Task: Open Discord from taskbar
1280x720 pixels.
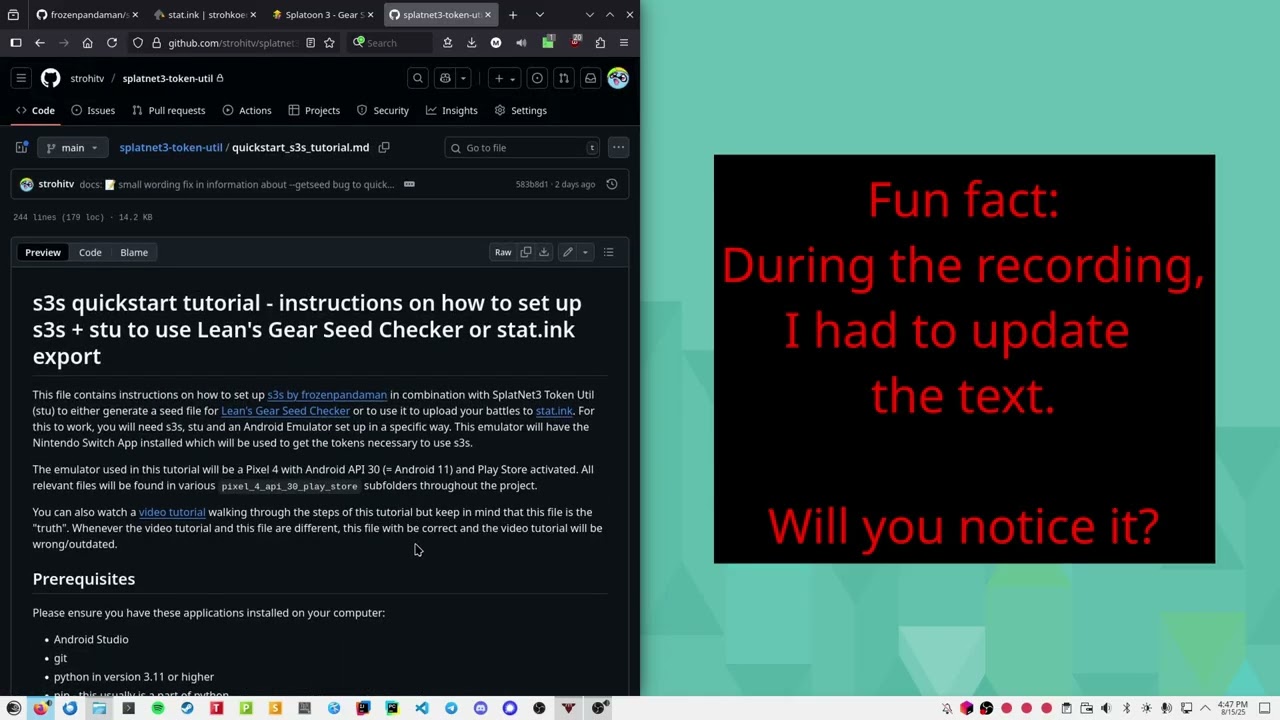Action: [480, 708]
